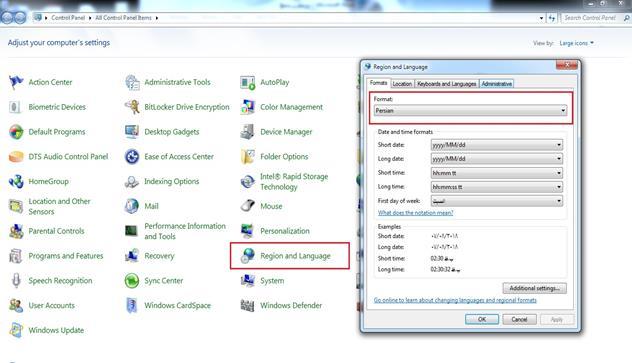The image size is (632, 363).
Task: Click Control Panel in address breadcrumb
Action: click(x=68, y=18)
